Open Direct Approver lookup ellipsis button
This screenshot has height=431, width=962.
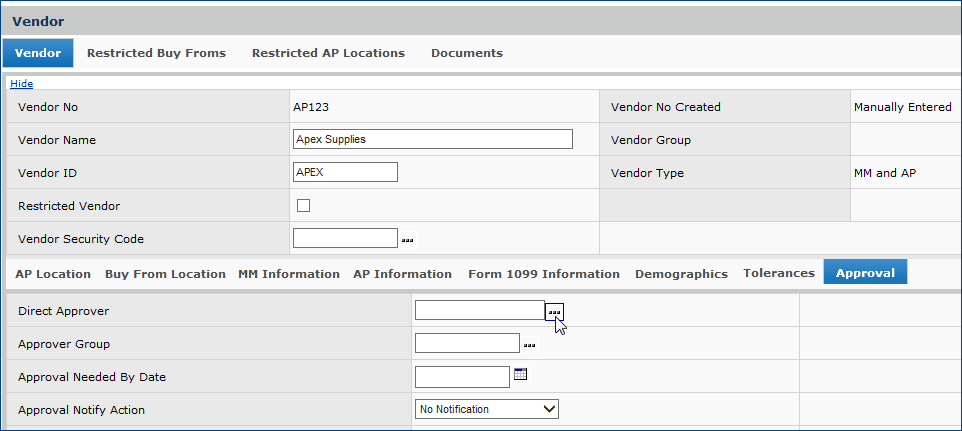tap(554, 312)
